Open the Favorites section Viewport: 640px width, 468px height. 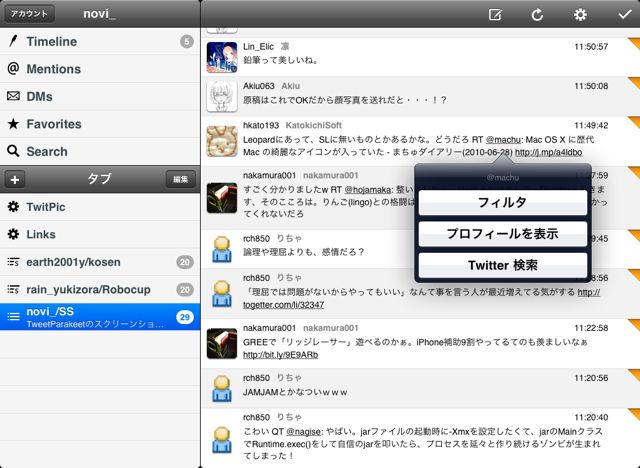100,124
